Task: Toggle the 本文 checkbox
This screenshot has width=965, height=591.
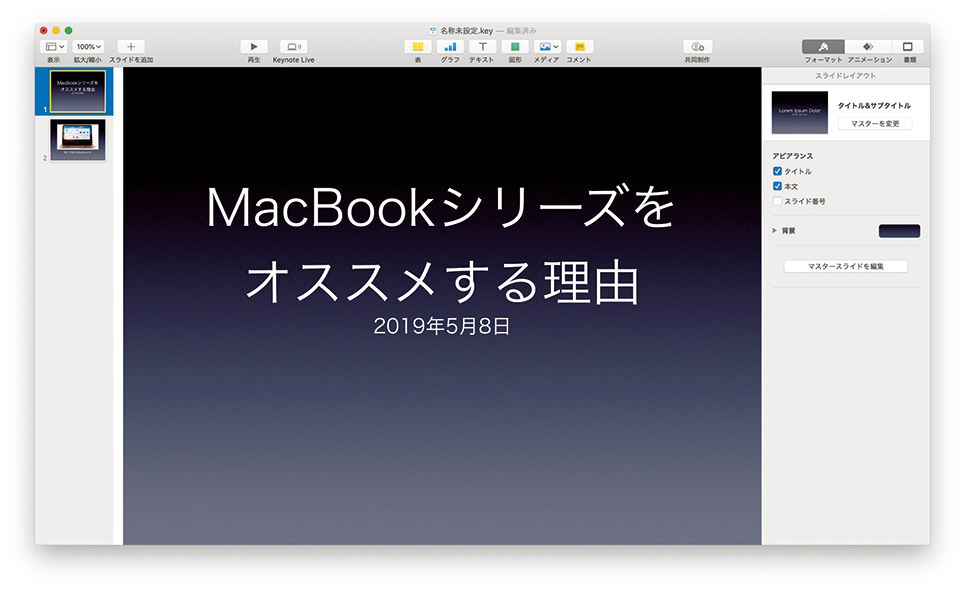Action: pos(777,187)
